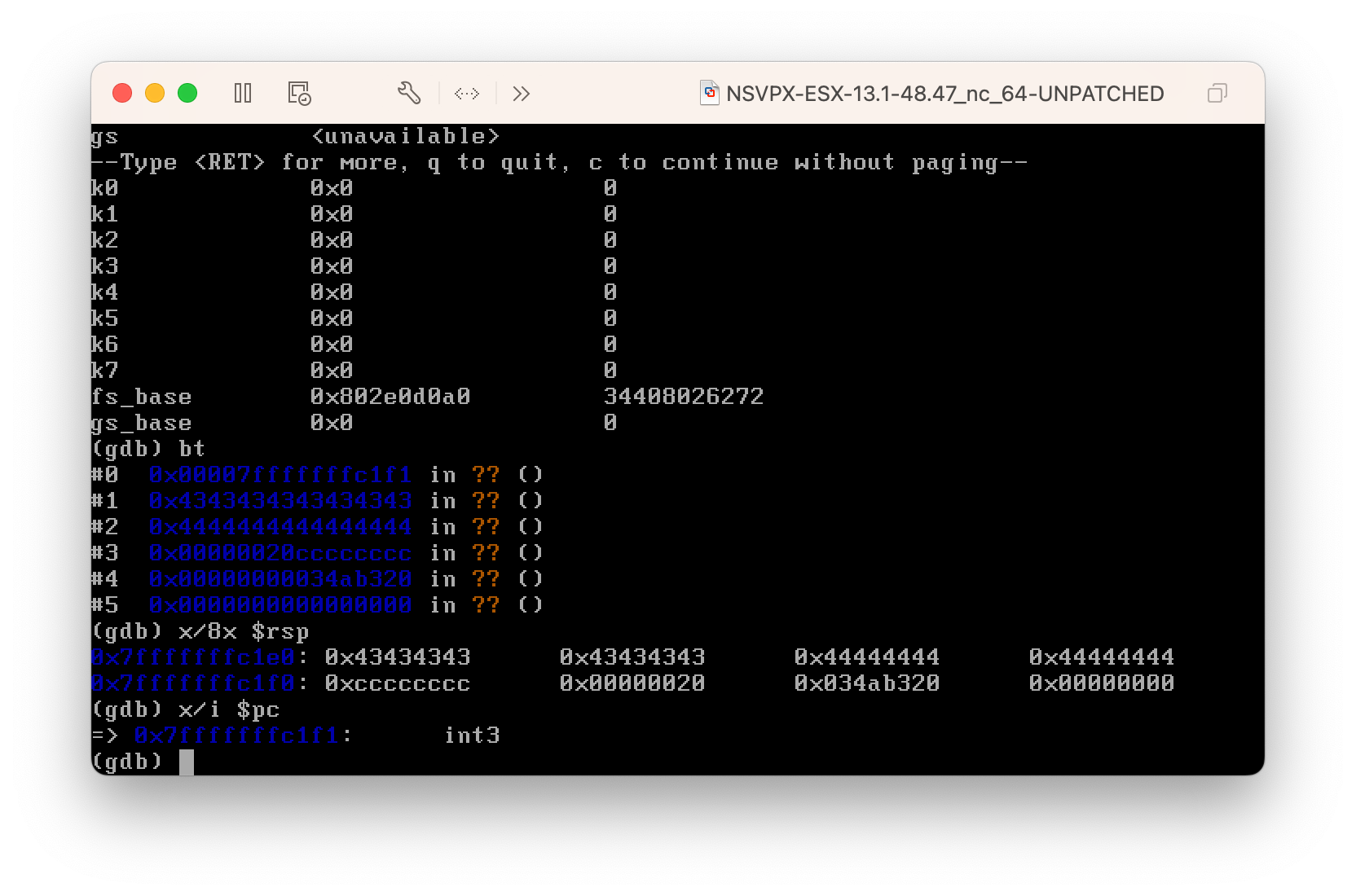Click the overlapping windows icon in the title bar
The image size is (1356, 896).
pyautogui.click(x=1217, y=93)
